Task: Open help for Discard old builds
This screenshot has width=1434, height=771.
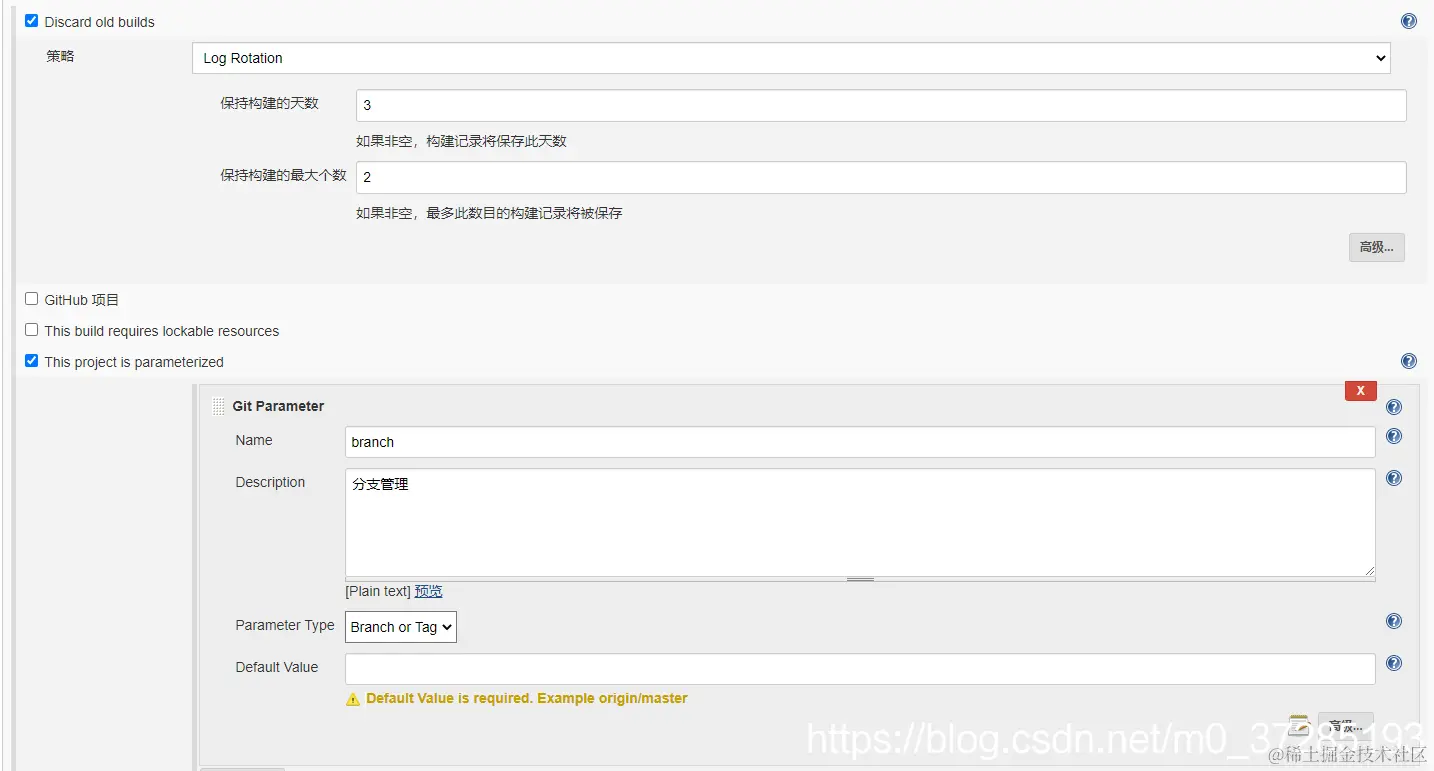Action: (x=1409, y=21)
